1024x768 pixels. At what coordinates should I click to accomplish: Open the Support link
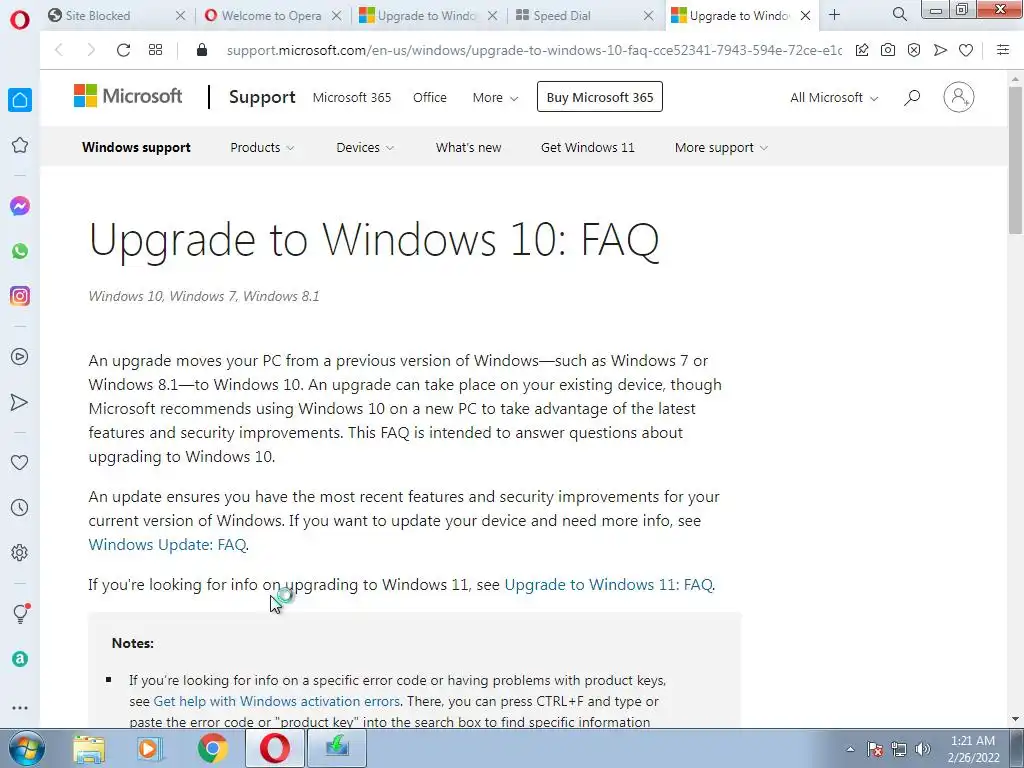coord(262,97)
